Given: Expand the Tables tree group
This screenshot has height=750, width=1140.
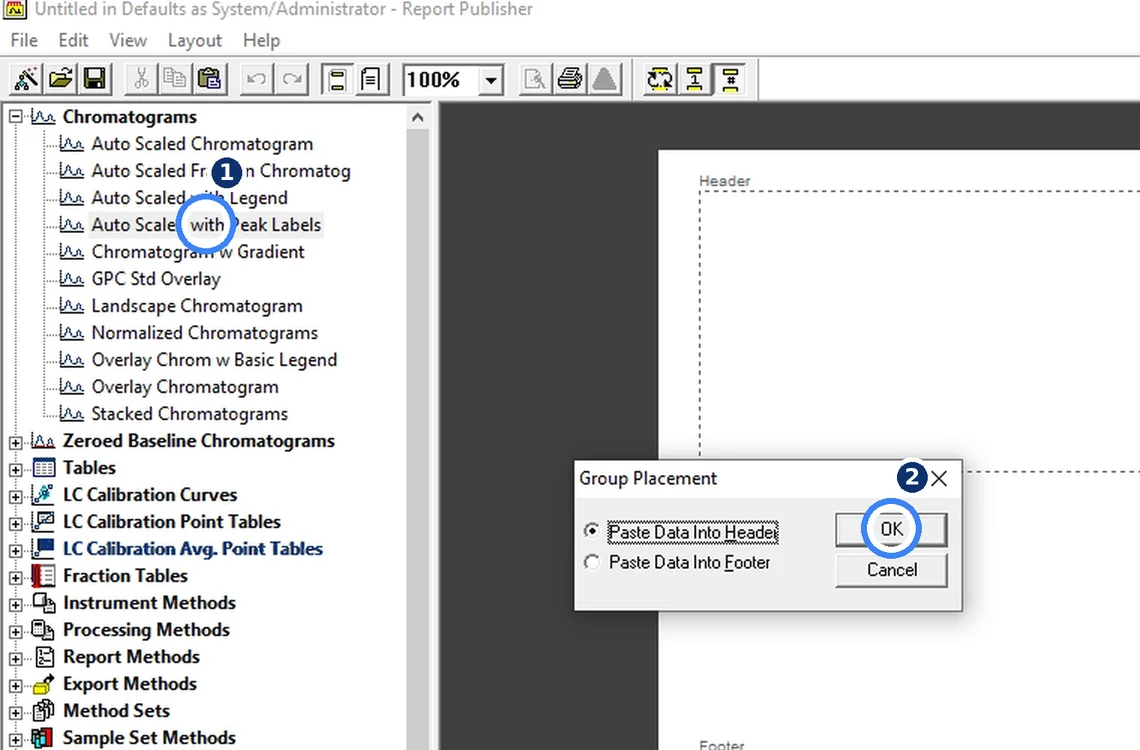Looking at the screenshot, I should tap(15, 469).
